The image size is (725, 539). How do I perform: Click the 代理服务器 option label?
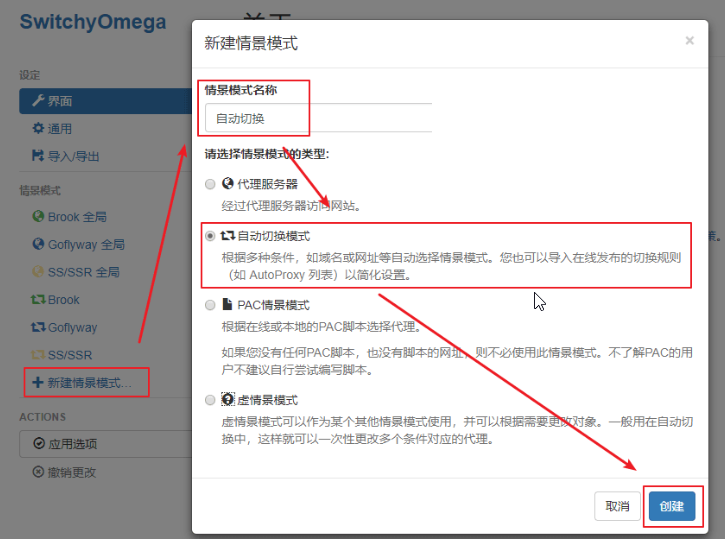point(267,184)
